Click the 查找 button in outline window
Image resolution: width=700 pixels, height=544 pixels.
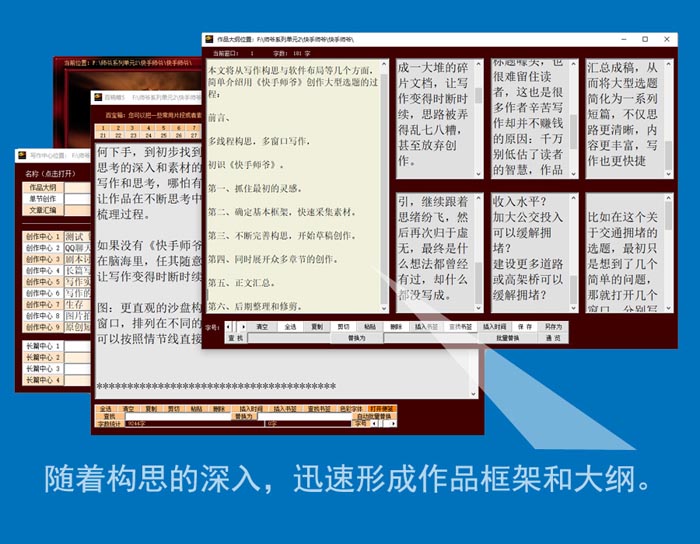(235, 338)
